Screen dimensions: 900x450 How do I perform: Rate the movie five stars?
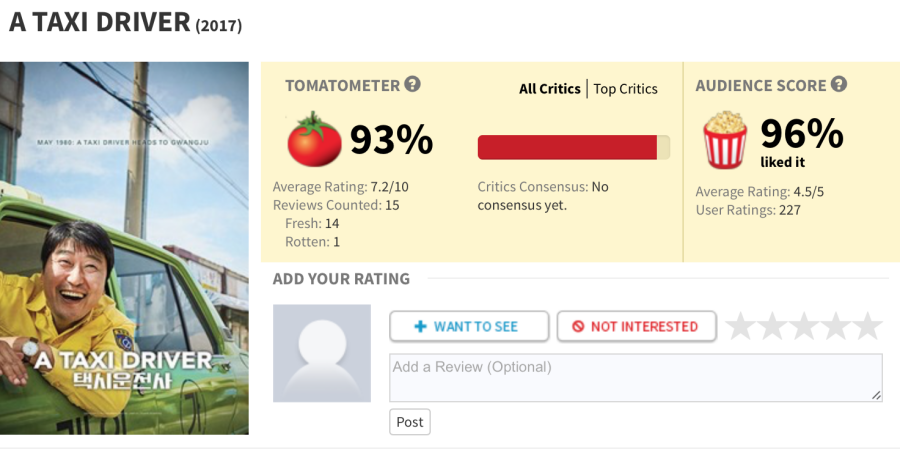[x=867, y=326]
